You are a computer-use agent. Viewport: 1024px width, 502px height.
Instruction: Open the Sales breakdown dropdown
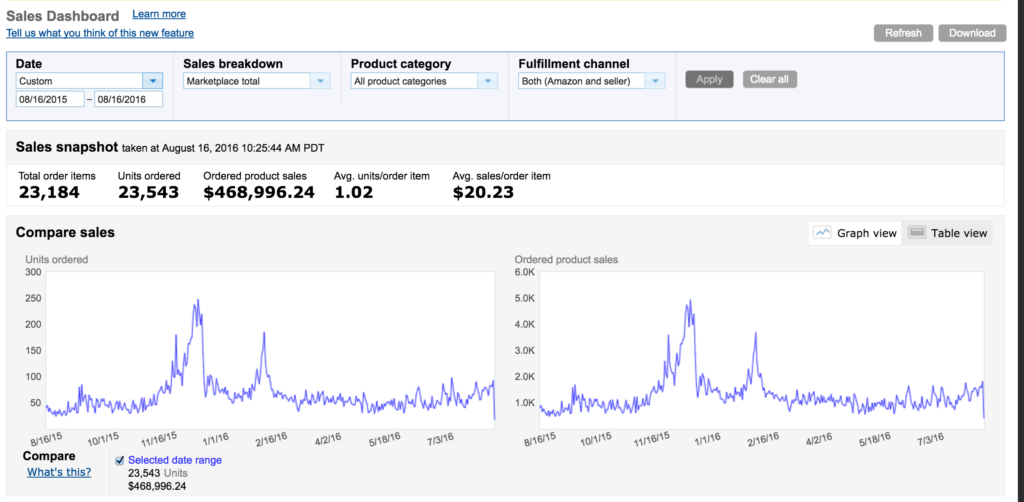(257, 81)
